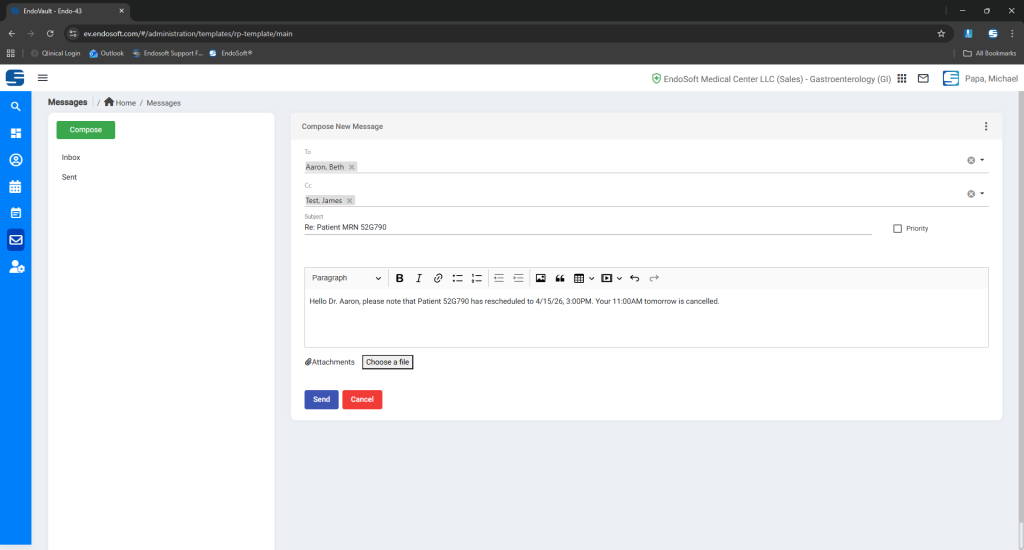
Task: Apply italic formatting in the editor
Action: (419, 278)
